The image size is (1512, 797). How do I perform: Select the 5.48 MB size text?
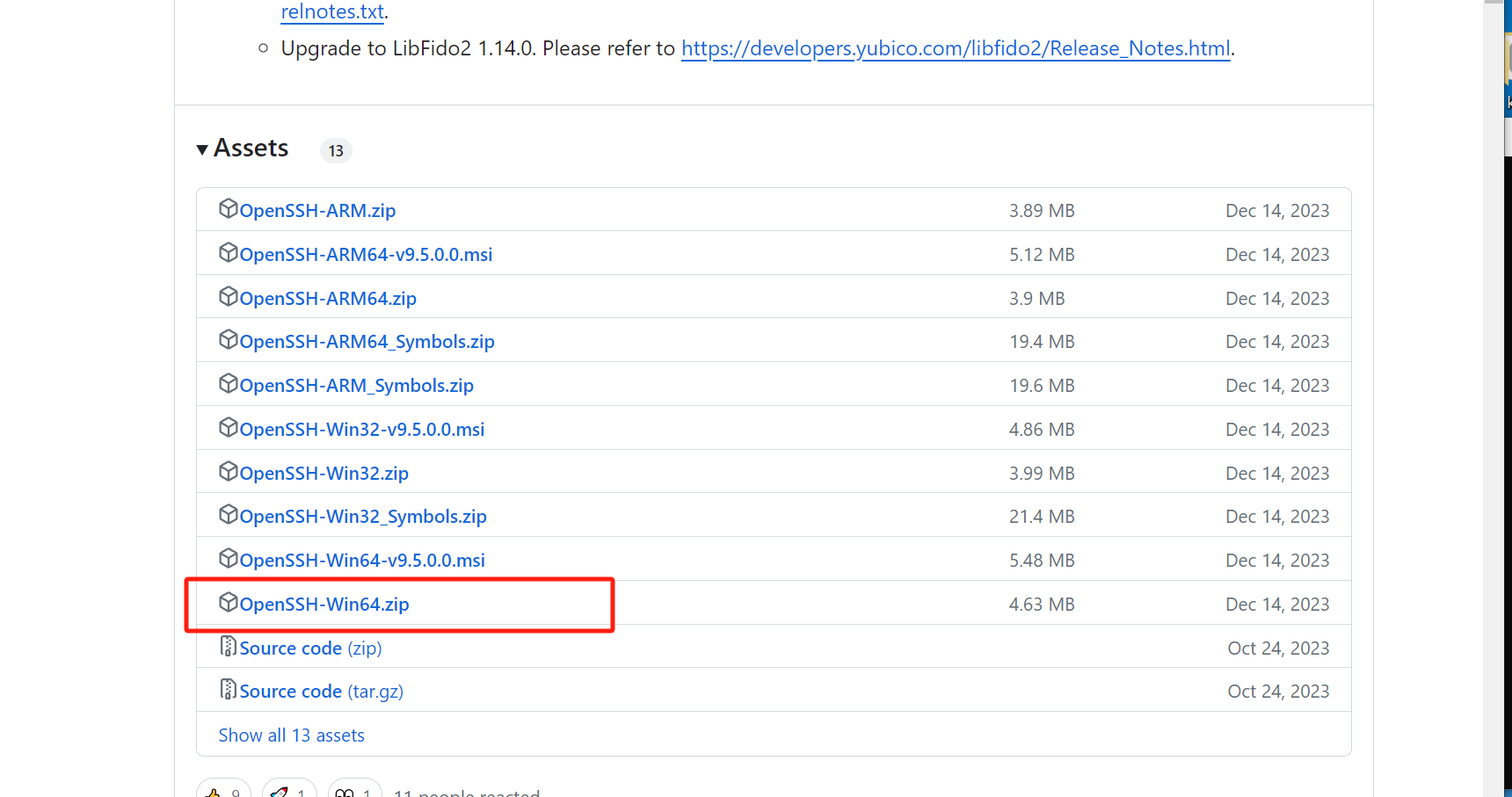[x=1042, y=561]
